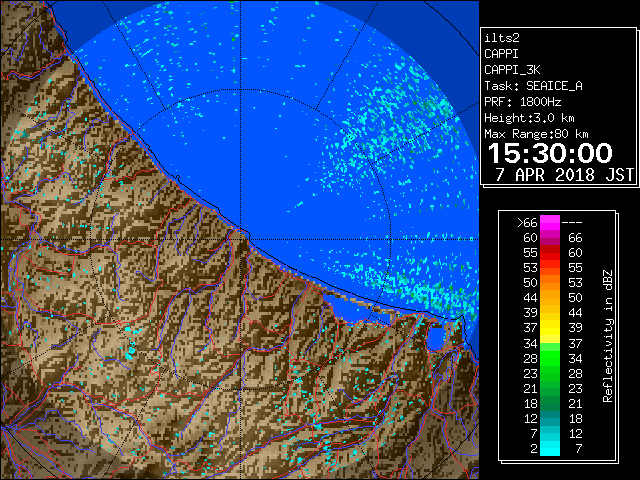Pick the magenta >66 dBZ legend swatch
Screen dimensions: 640x480
pyautogui.click(x=550, y=223)
